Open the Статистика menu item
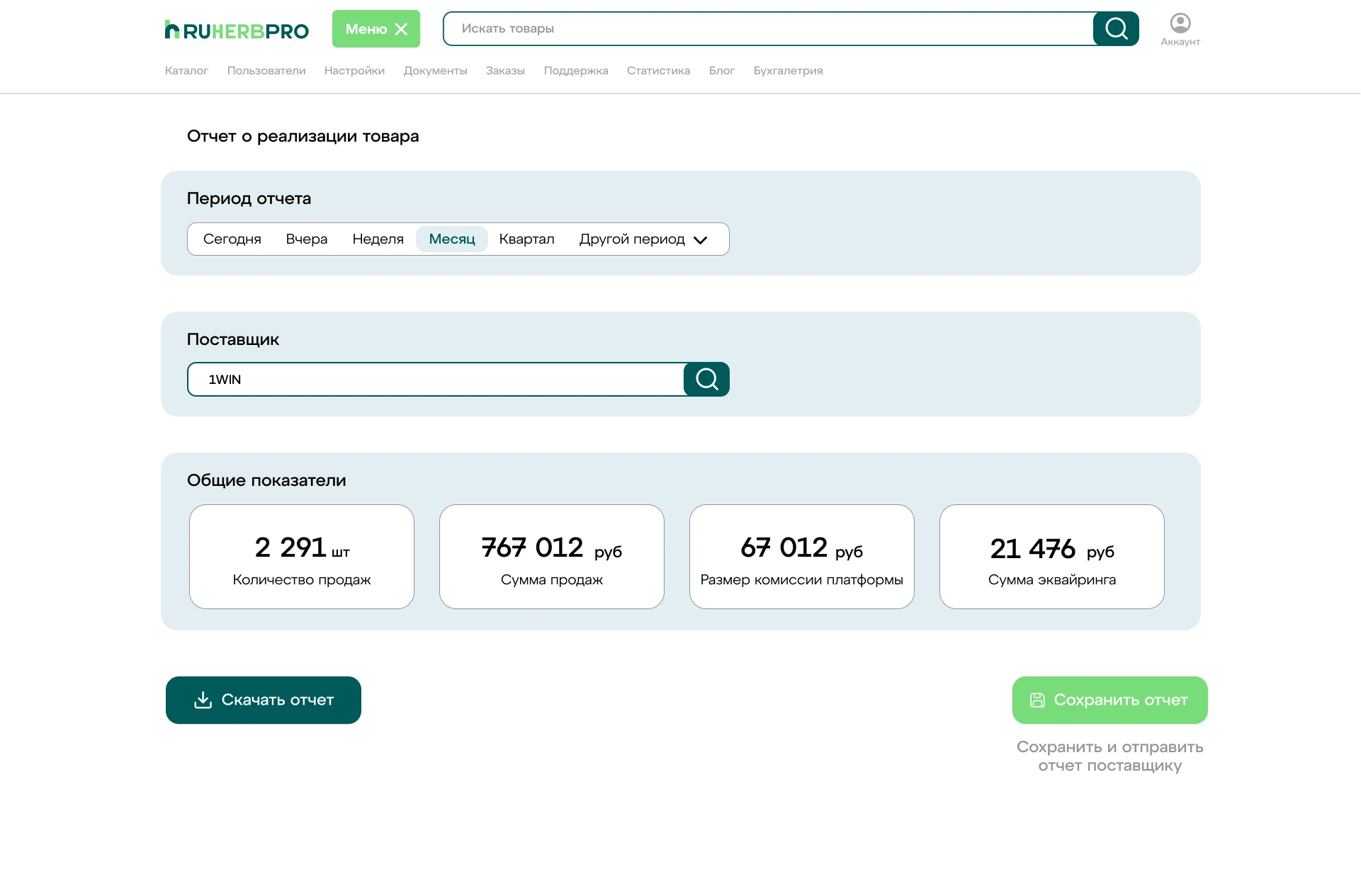The image size is (1361, 896). (658, 70)
